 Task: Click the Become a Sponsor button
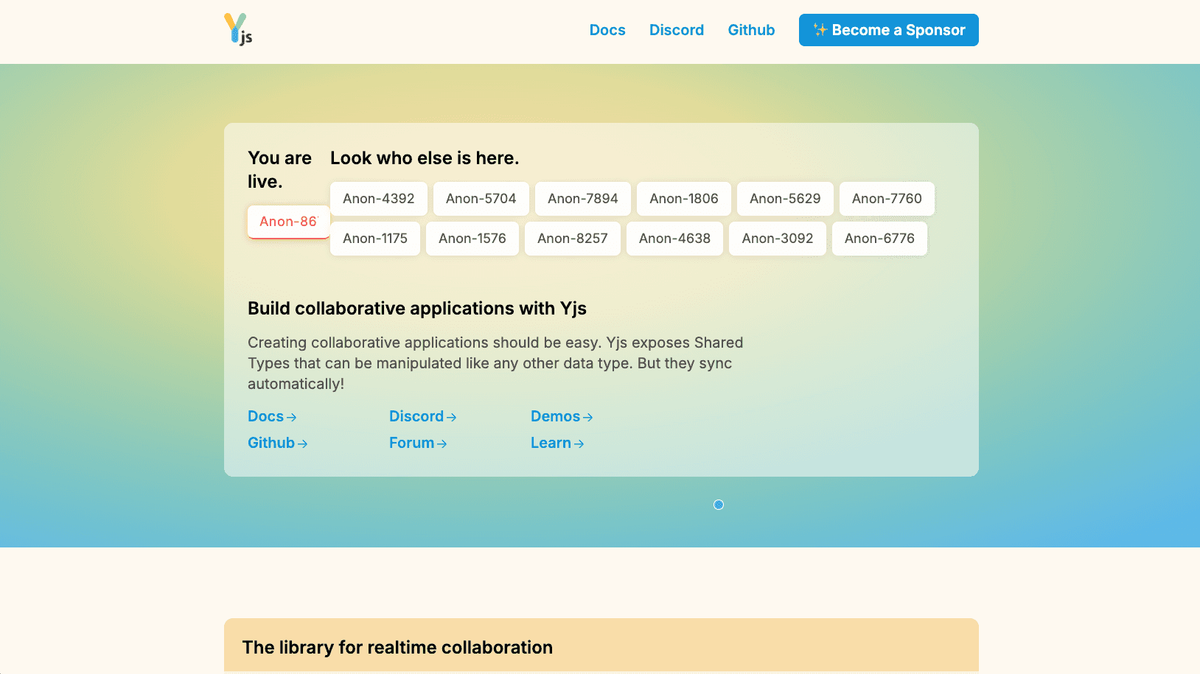tap(888, 30)
